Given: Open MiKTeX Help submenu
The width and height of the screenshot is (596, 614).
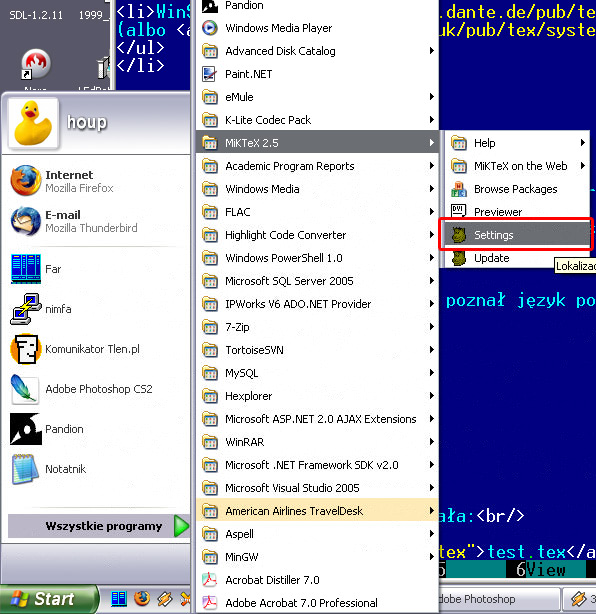Looking at the screenshot, I should coord(517,143).
